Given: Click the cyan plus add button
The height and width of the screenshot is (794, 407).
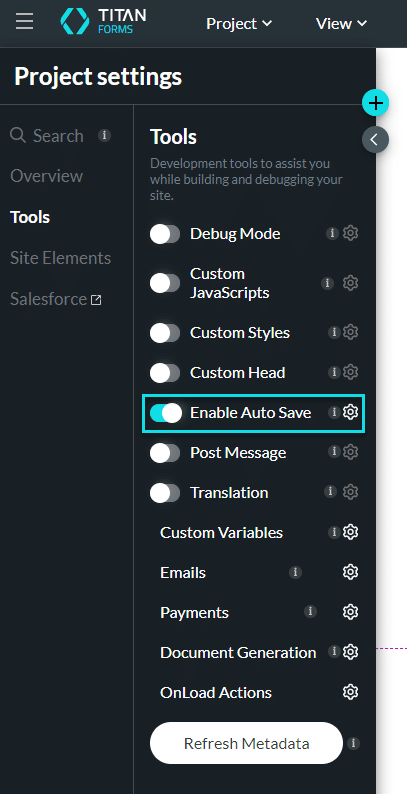Looking at the screenshot, I should 376,103.
